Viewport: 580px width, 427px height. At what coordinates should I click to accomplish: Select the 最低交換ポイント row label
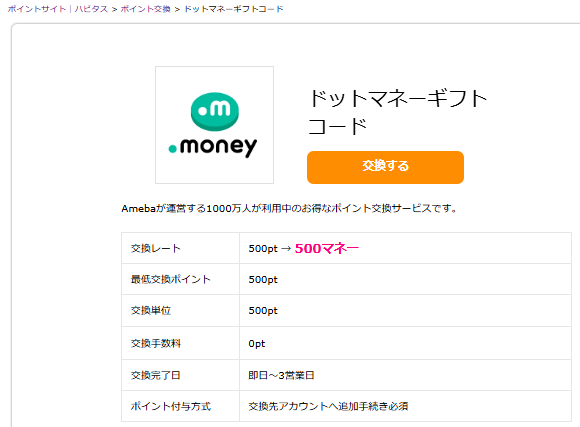(x=171, y=279)
